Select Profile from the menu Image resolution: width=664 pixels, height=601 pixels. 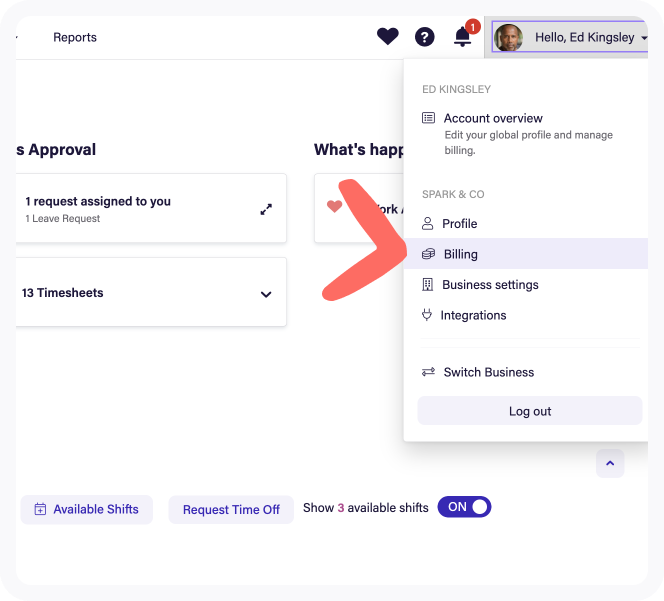coord(525,223)
